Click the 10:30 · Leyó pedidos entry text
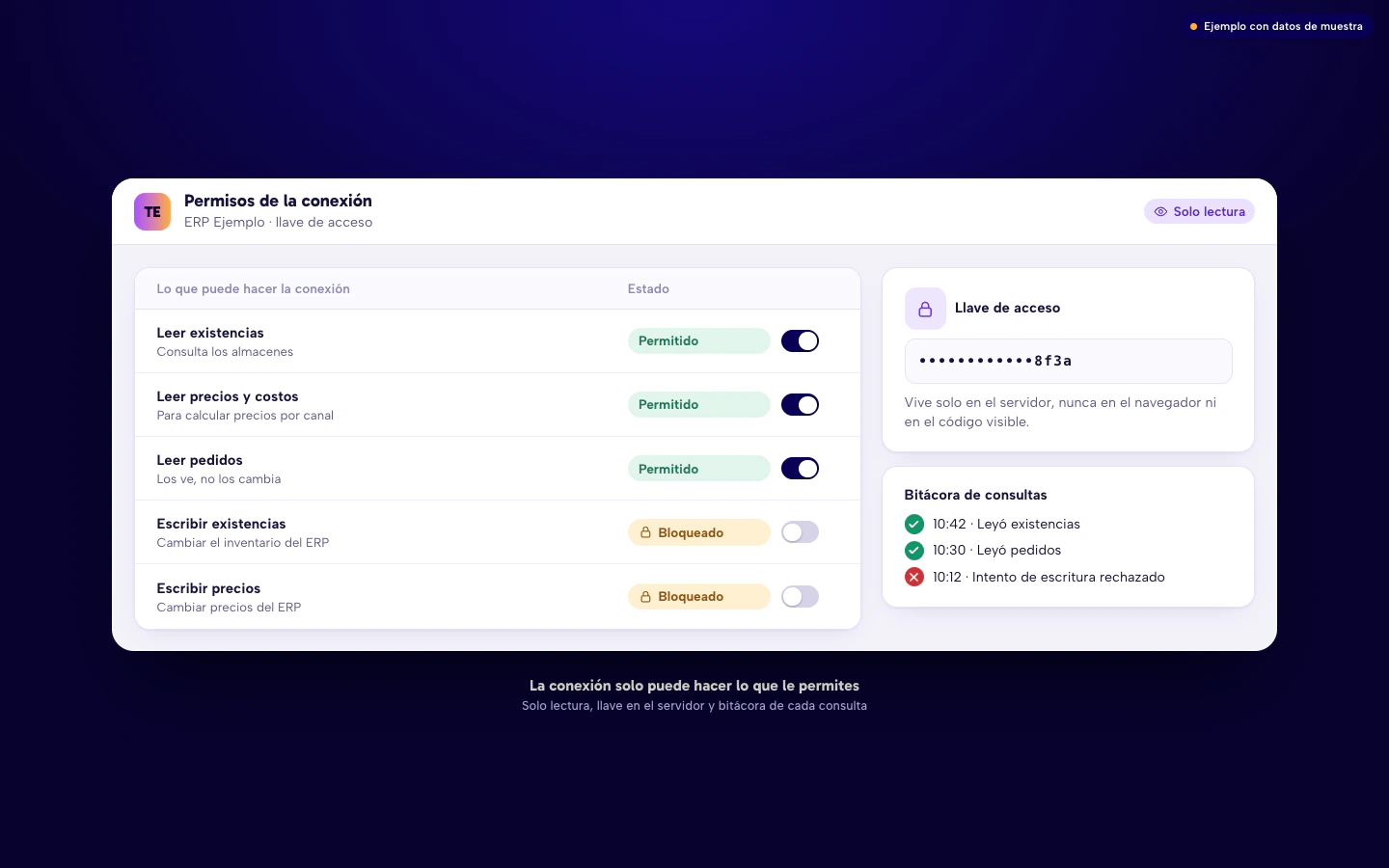The width and height of the screenshot is (1389, 868). point(996,550)
